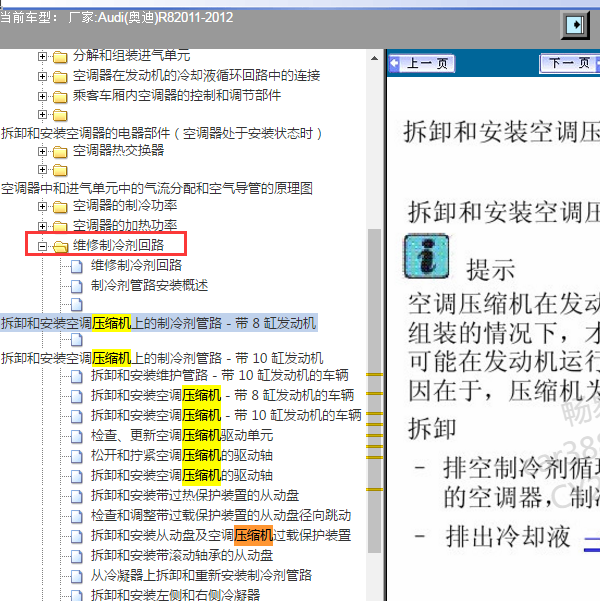Open 拆卸和安装从动盘及空调压缩机过载保护装置 entry
This screenshot has width=600, height=601.
coord(221,535)
